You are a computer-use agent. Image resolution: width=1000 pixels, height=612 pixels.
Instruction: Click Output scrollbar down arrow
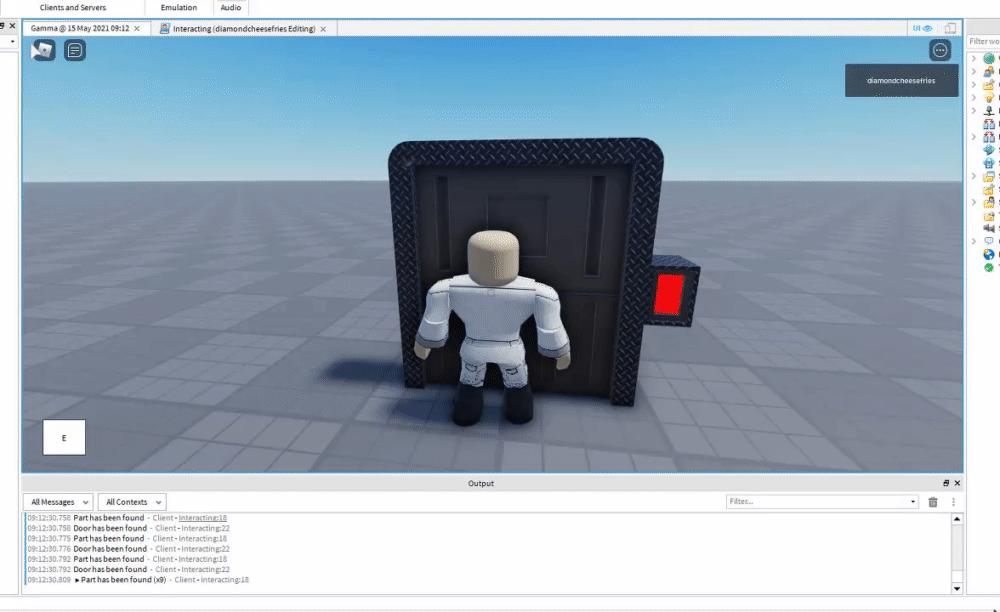pos(957,588)
